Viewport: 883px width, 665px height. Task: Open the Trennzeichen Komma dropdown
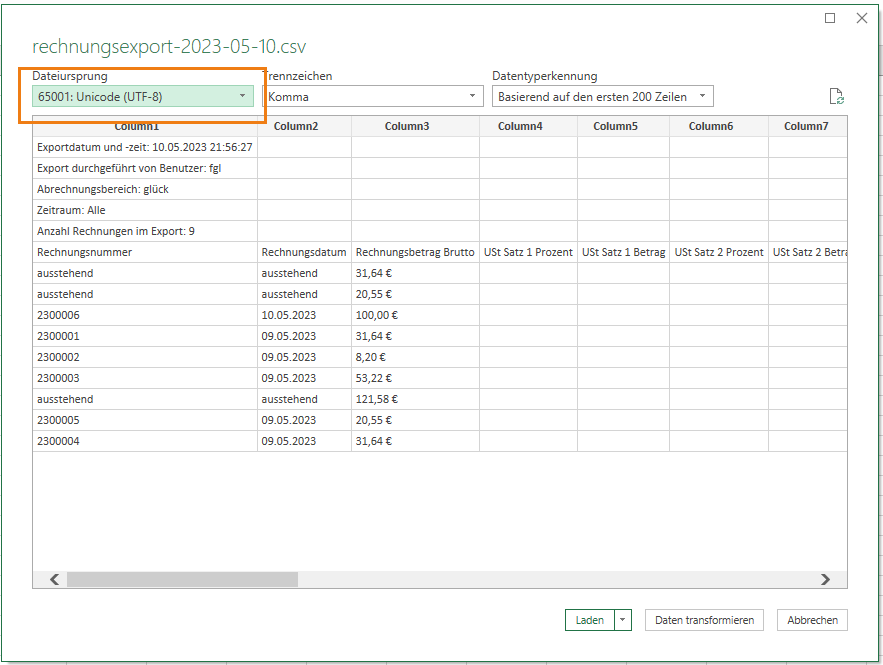point(373,96)
